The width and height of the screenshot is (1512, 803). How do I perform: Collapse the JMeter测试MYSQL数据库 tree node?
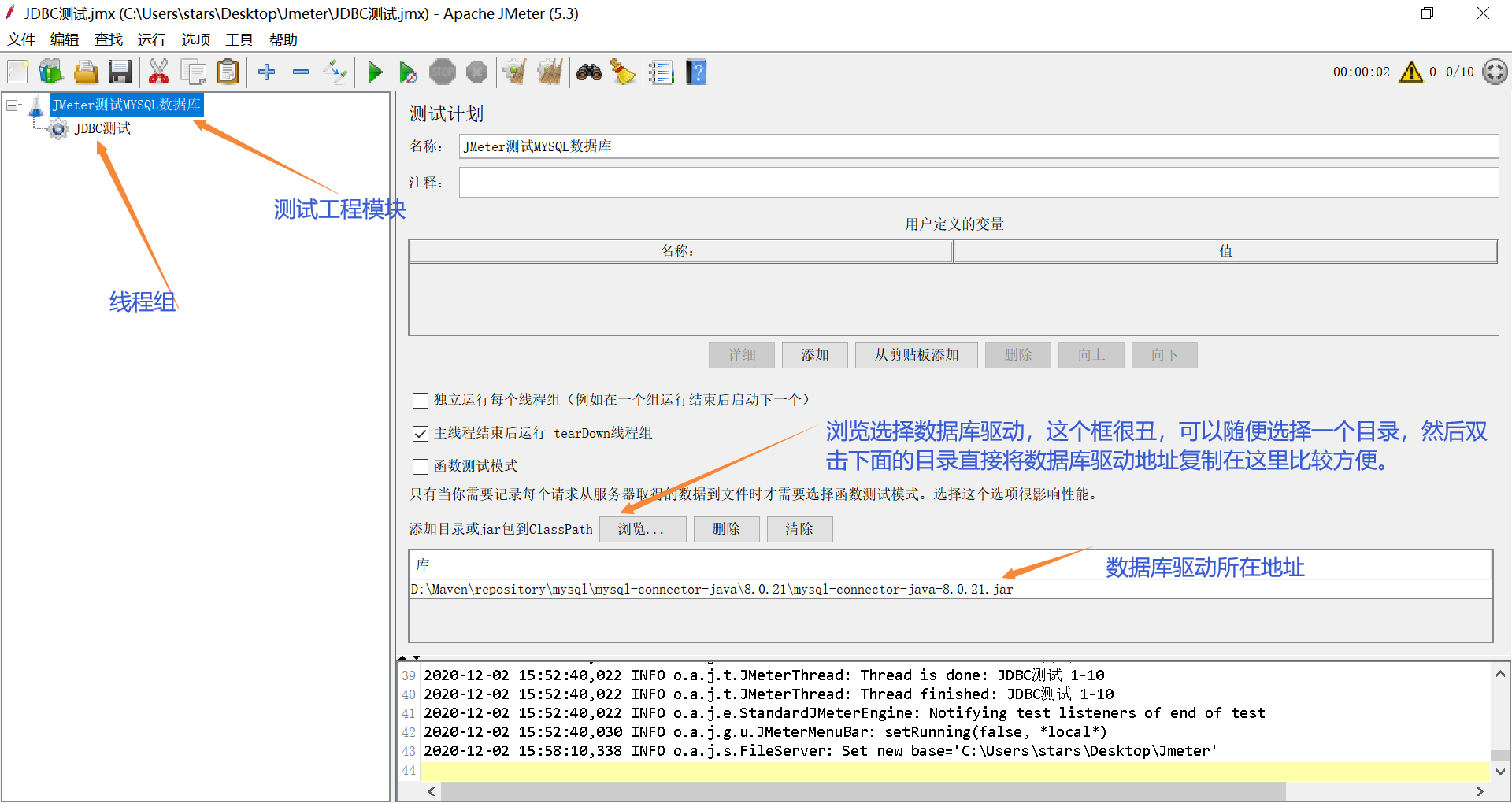(x=11, y=105)
